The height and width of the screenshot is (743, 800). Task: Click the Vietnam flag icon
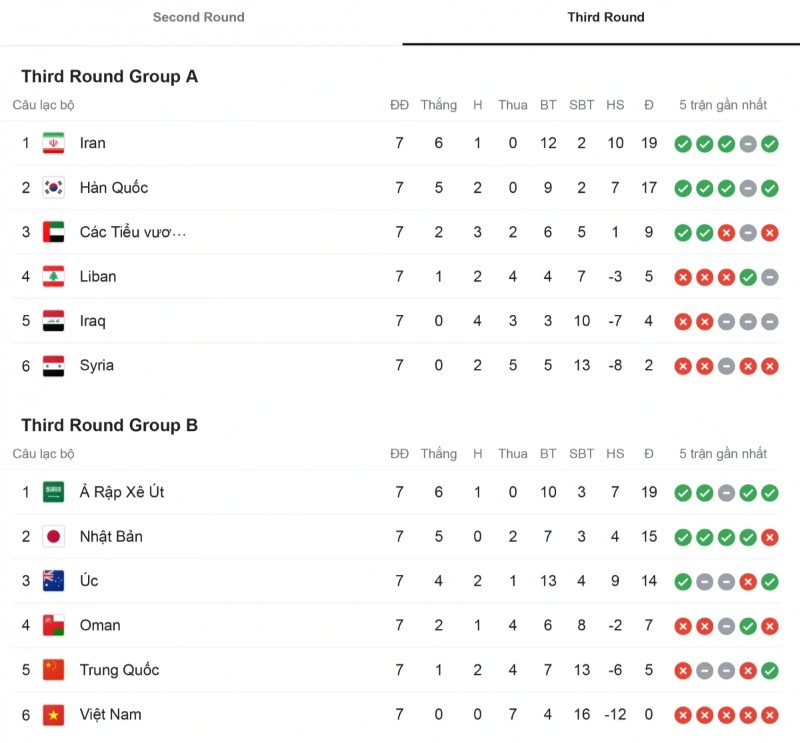coord(53,715)
